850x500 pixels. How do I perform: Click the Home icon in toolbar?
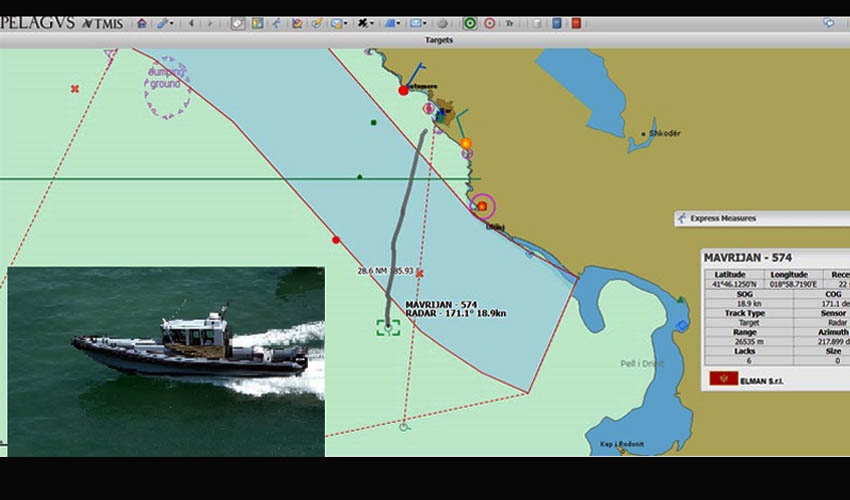click(x=141, y=23)
